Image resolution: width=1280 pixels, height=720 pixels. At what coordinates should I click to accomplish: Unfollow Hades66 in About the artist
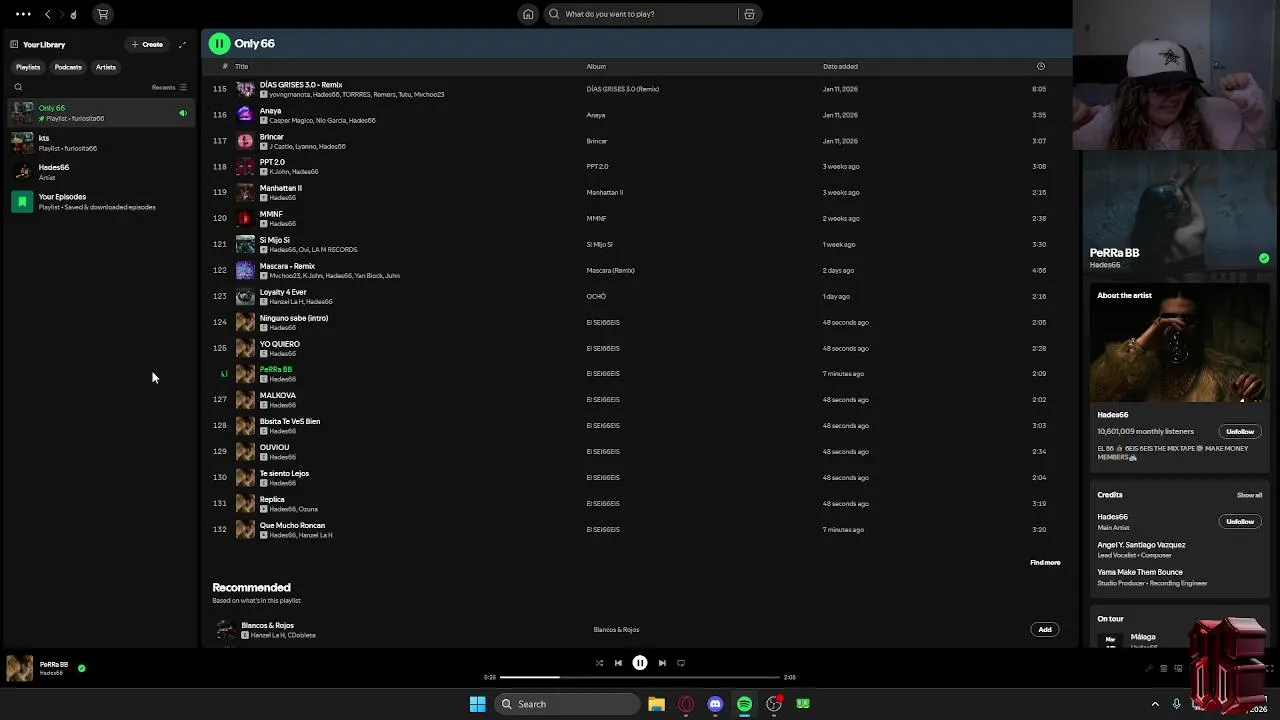coord(1240,432)
